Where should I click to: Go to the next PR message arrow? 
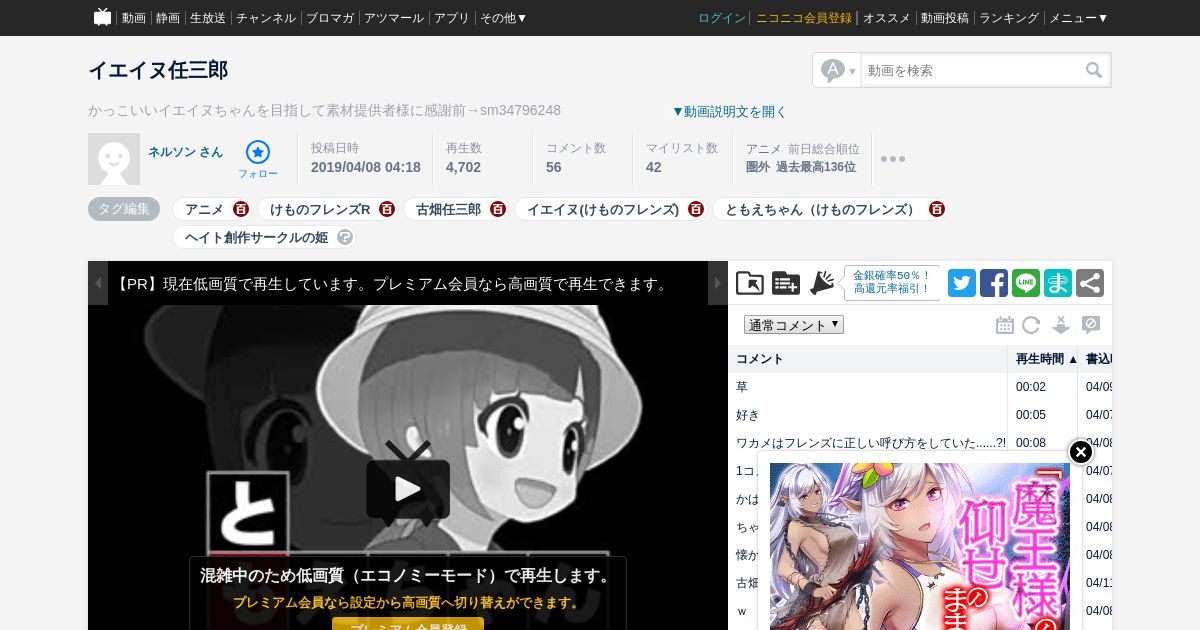coord(718,283)
